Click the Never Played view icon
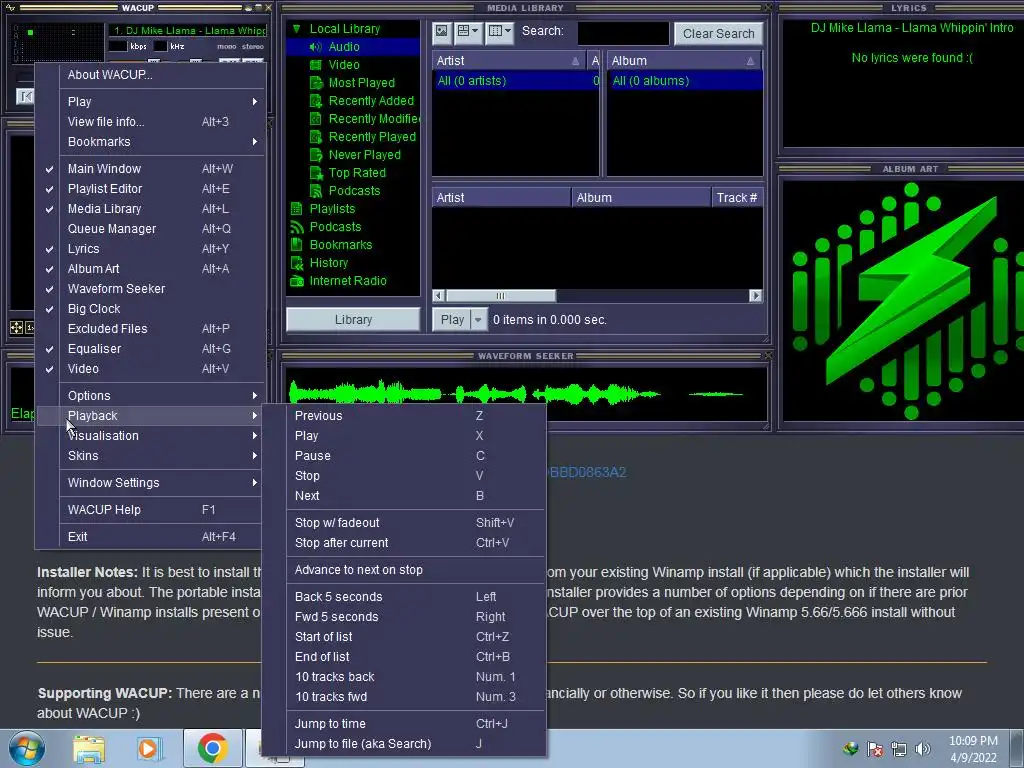Screen dimensions: 1024x768 316,155
